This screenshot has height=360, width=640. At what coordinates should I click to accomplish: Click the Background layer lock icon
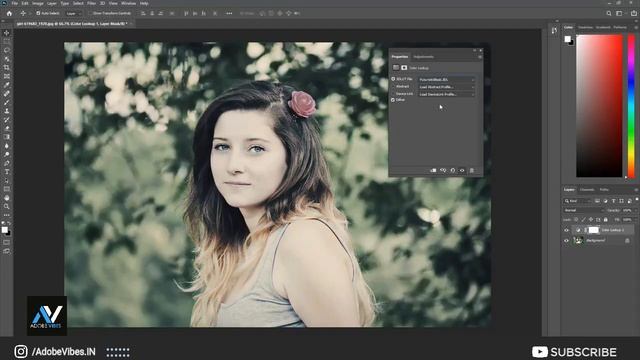627,241
